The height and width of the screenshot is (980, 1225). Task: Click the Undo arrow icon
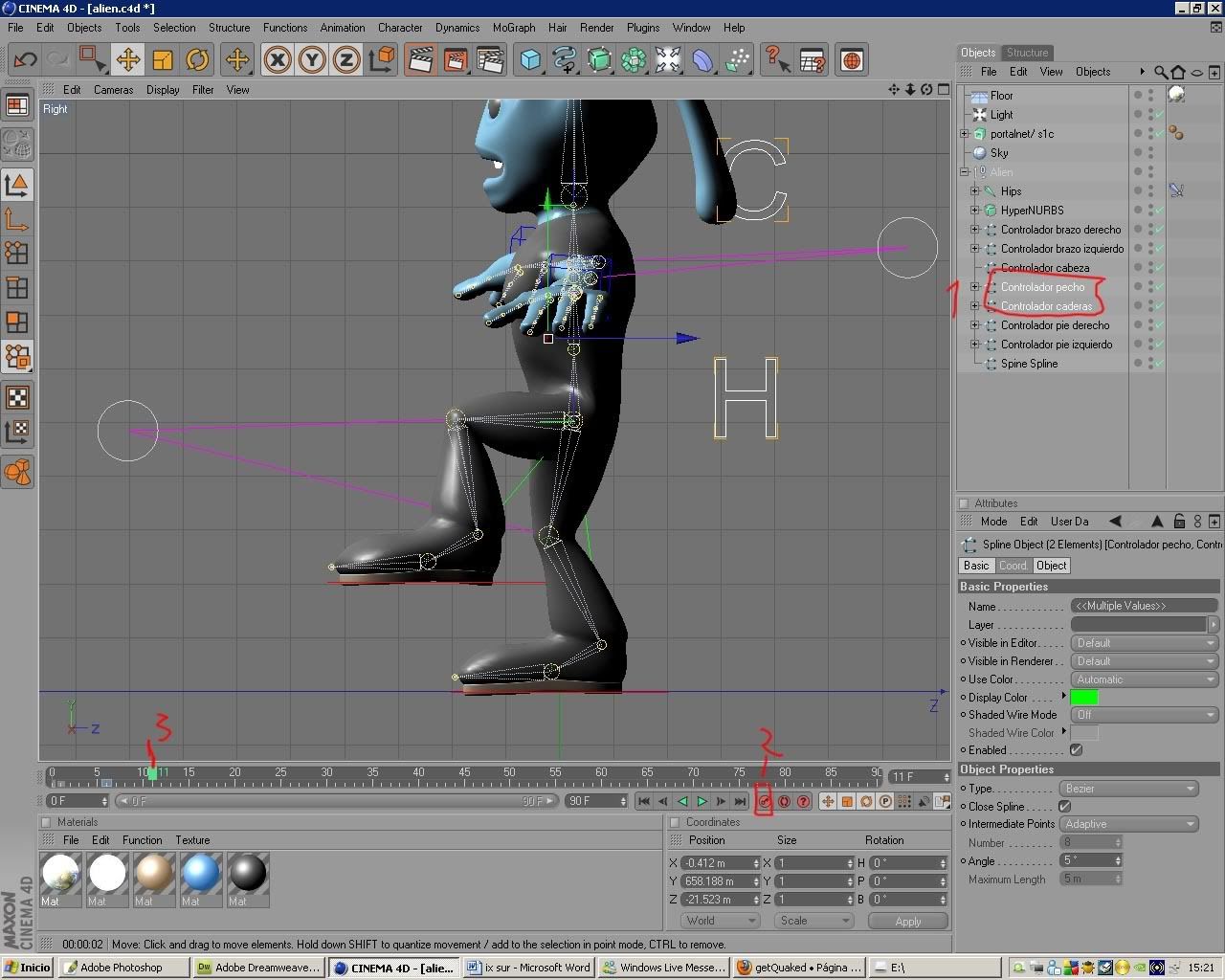[x=25, y=60]
